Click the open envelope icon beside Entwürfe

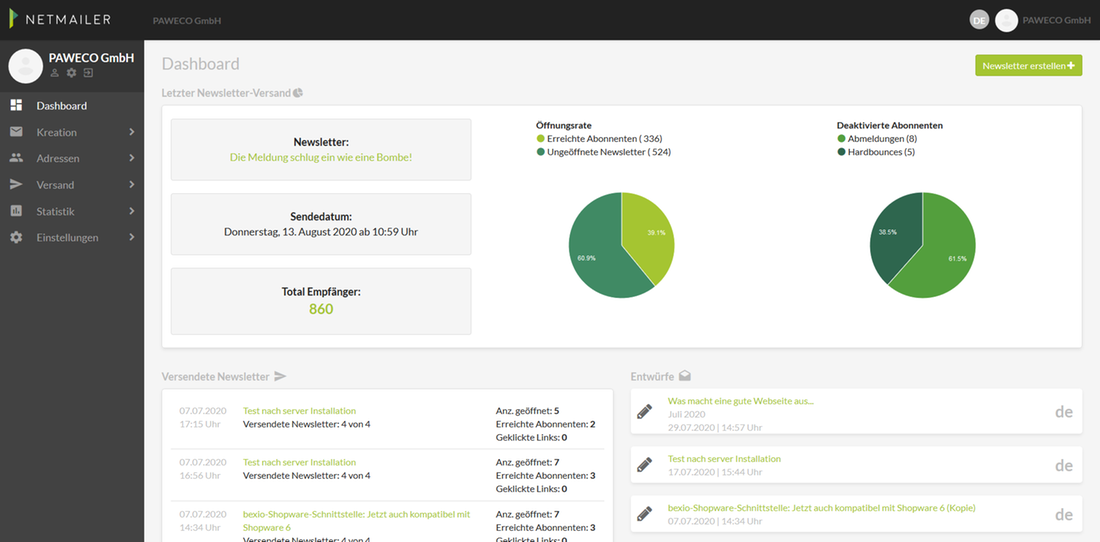coord(685,377)
